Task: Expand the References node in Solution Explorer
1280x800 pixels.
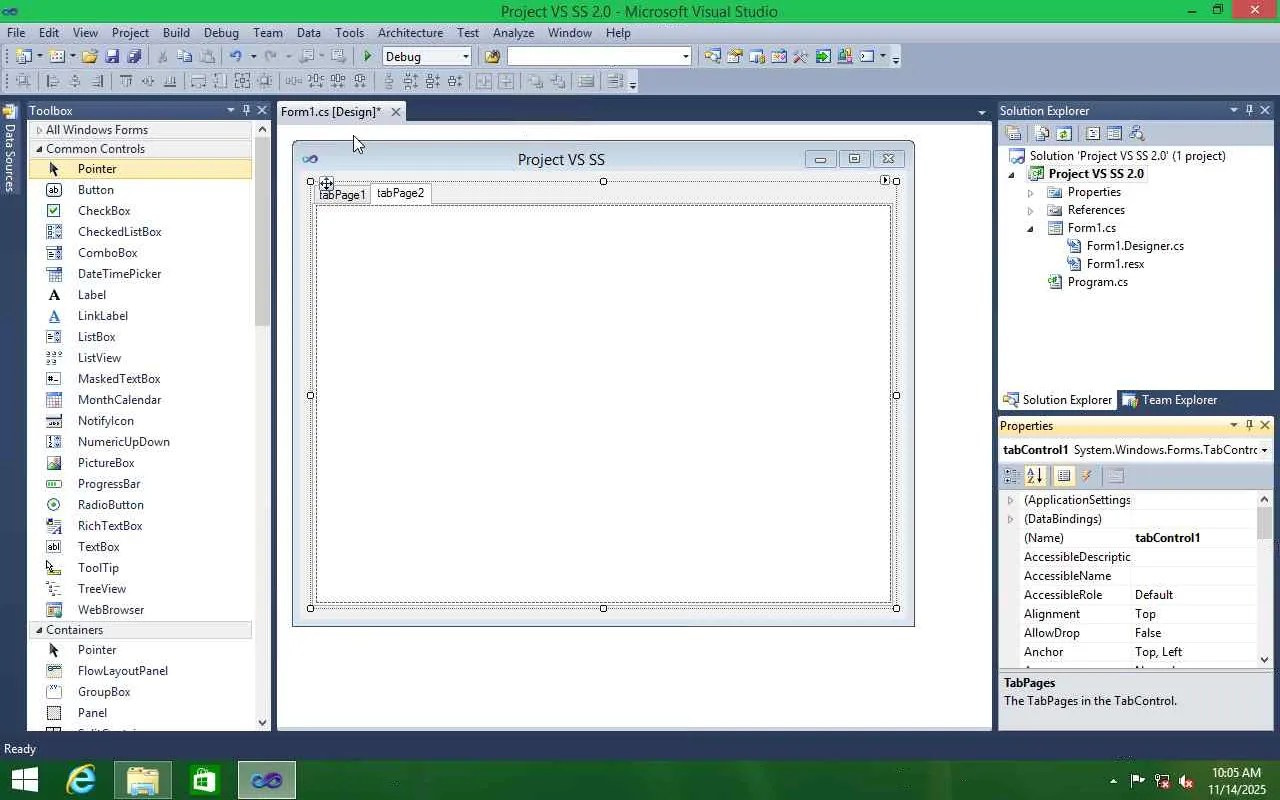Action: point(1030,210)
